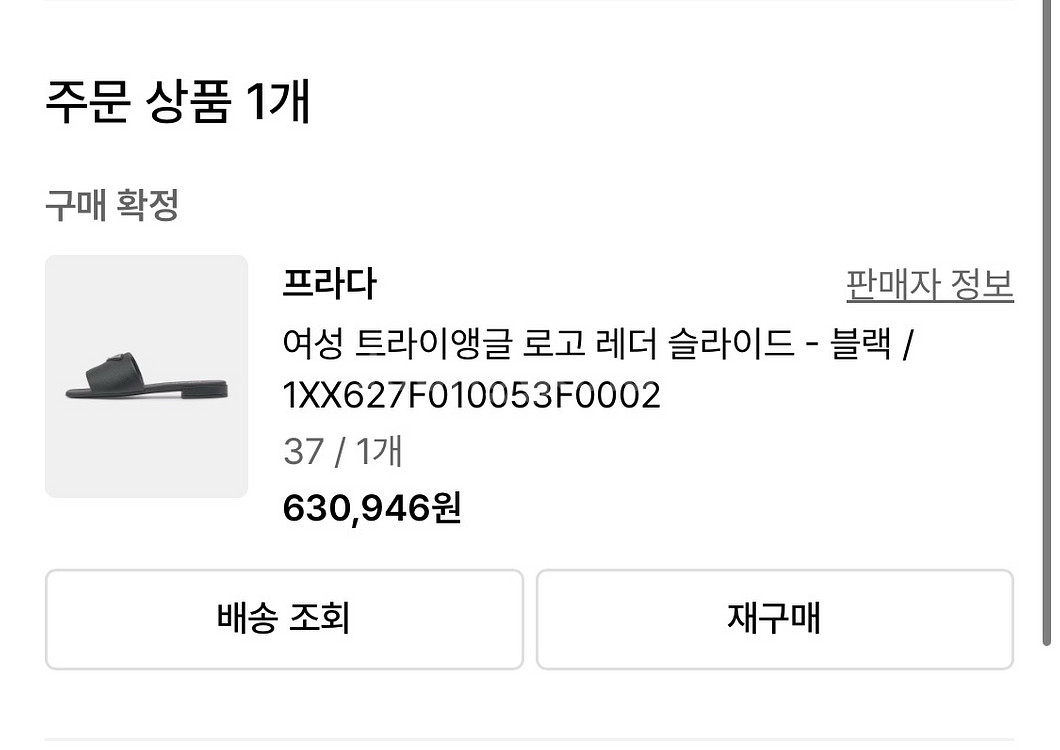The image size is (1060, 750).
Task: Click the 주문 상품 heading text
Action: (138, 102)
